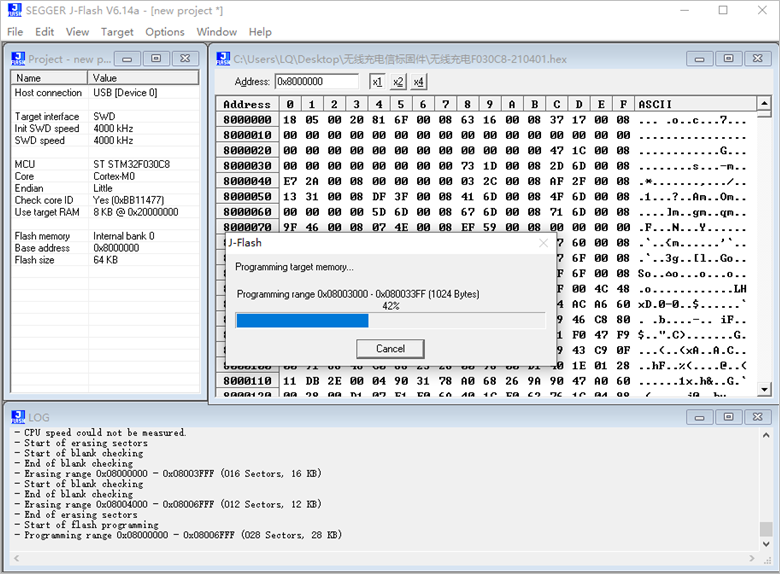
Task: Click the MCU value ST STM32F030C8
Action: click(x=131, y=164)
